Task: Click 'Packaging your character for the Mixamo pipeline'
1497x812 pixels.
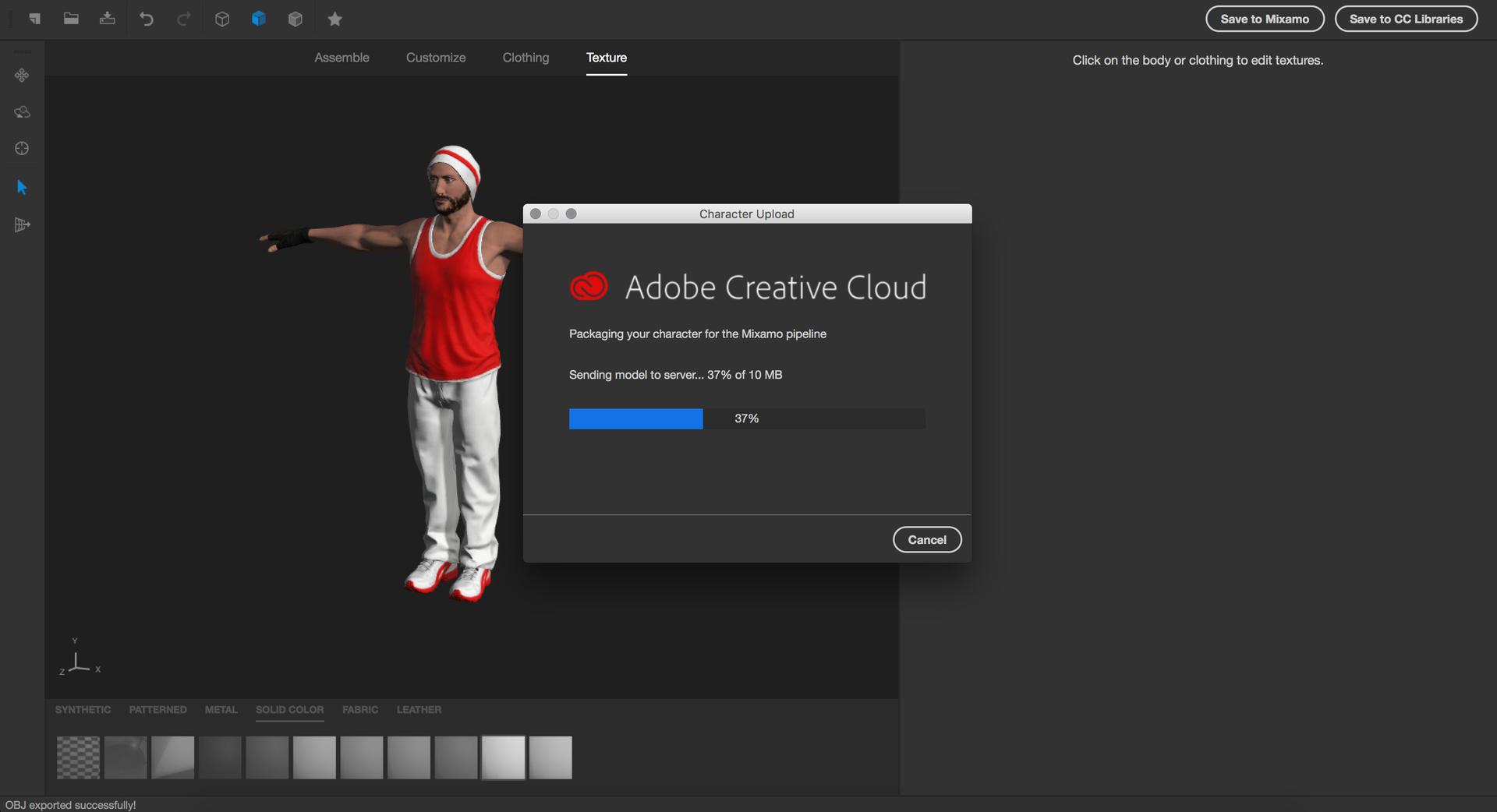Action: [x=698, y=334]
